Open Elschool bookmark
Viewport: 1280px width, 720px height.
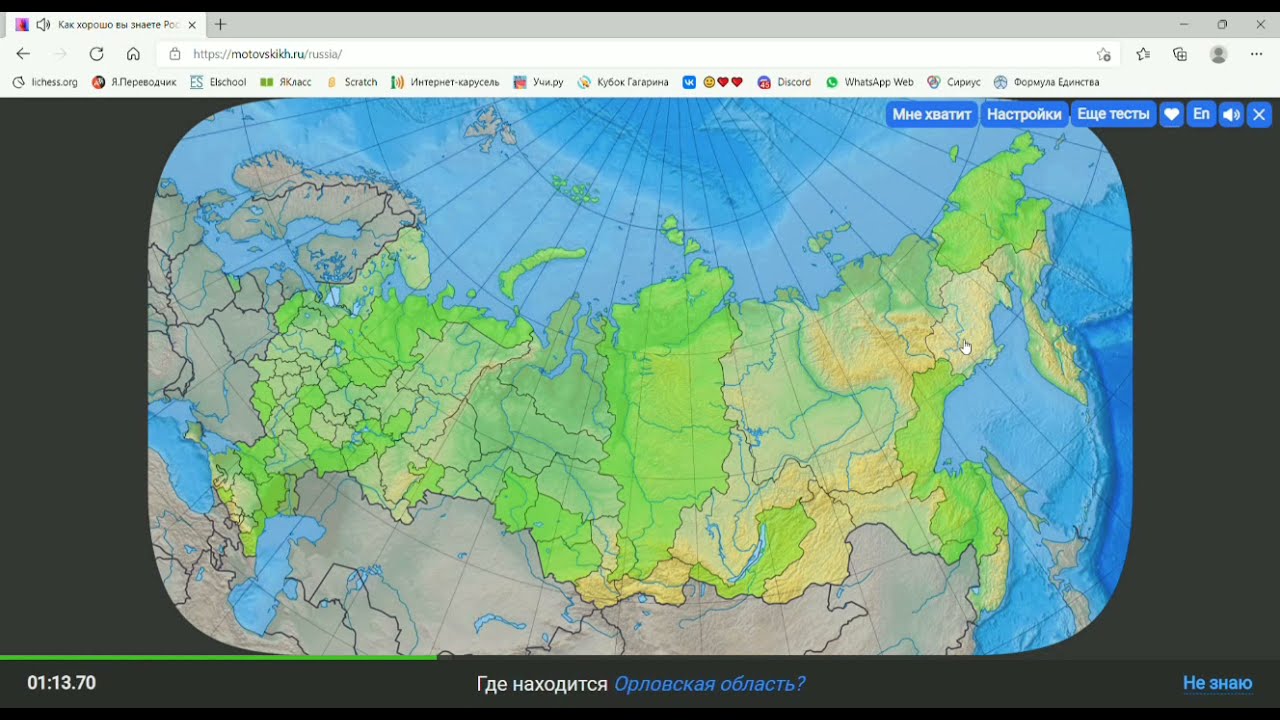[218, 82]
